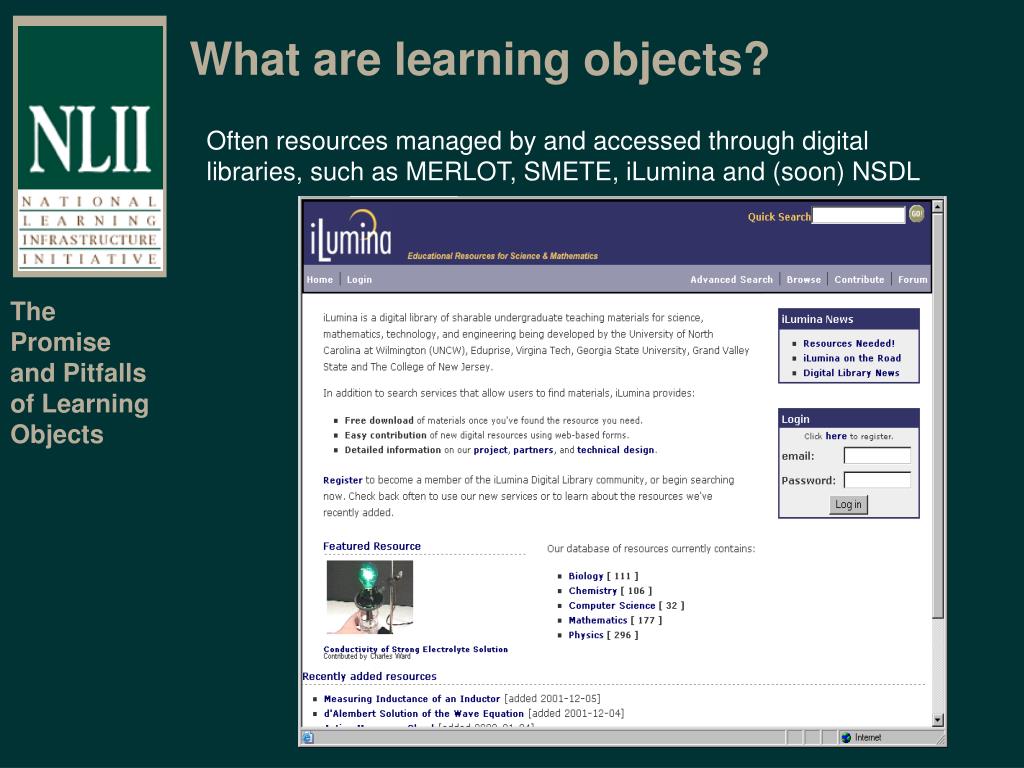Open Resources Needed! news link

[849, 344]
